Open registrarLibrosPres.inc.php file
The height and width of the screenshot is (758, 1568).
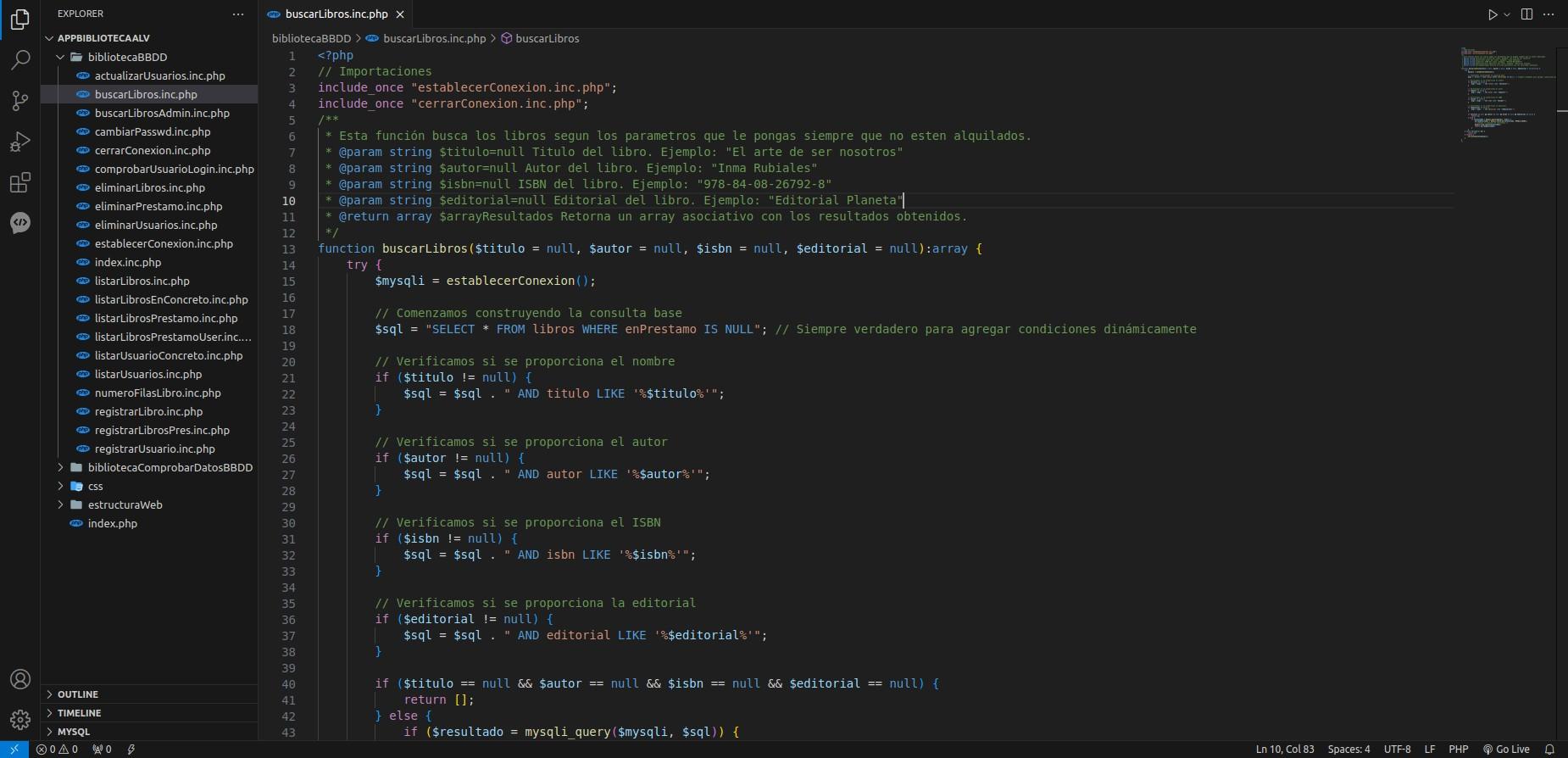[149, 430]
